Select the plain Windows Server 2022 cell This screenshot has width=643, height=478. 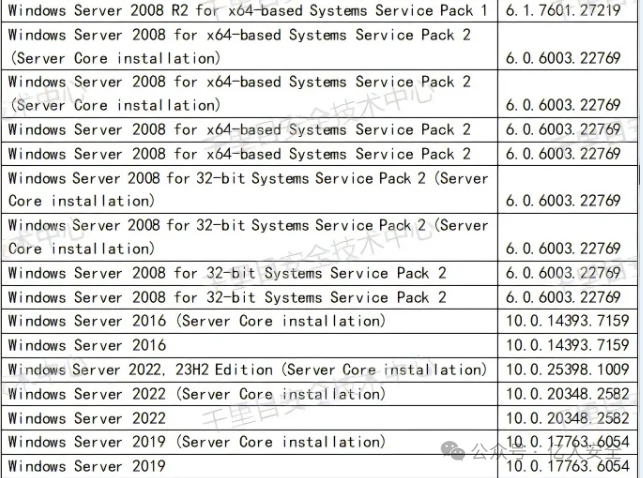click(249, 418)
